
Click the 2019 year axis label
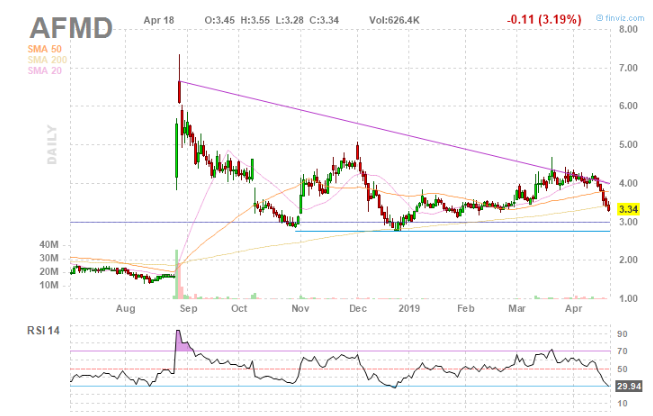[x=409, y=309]
